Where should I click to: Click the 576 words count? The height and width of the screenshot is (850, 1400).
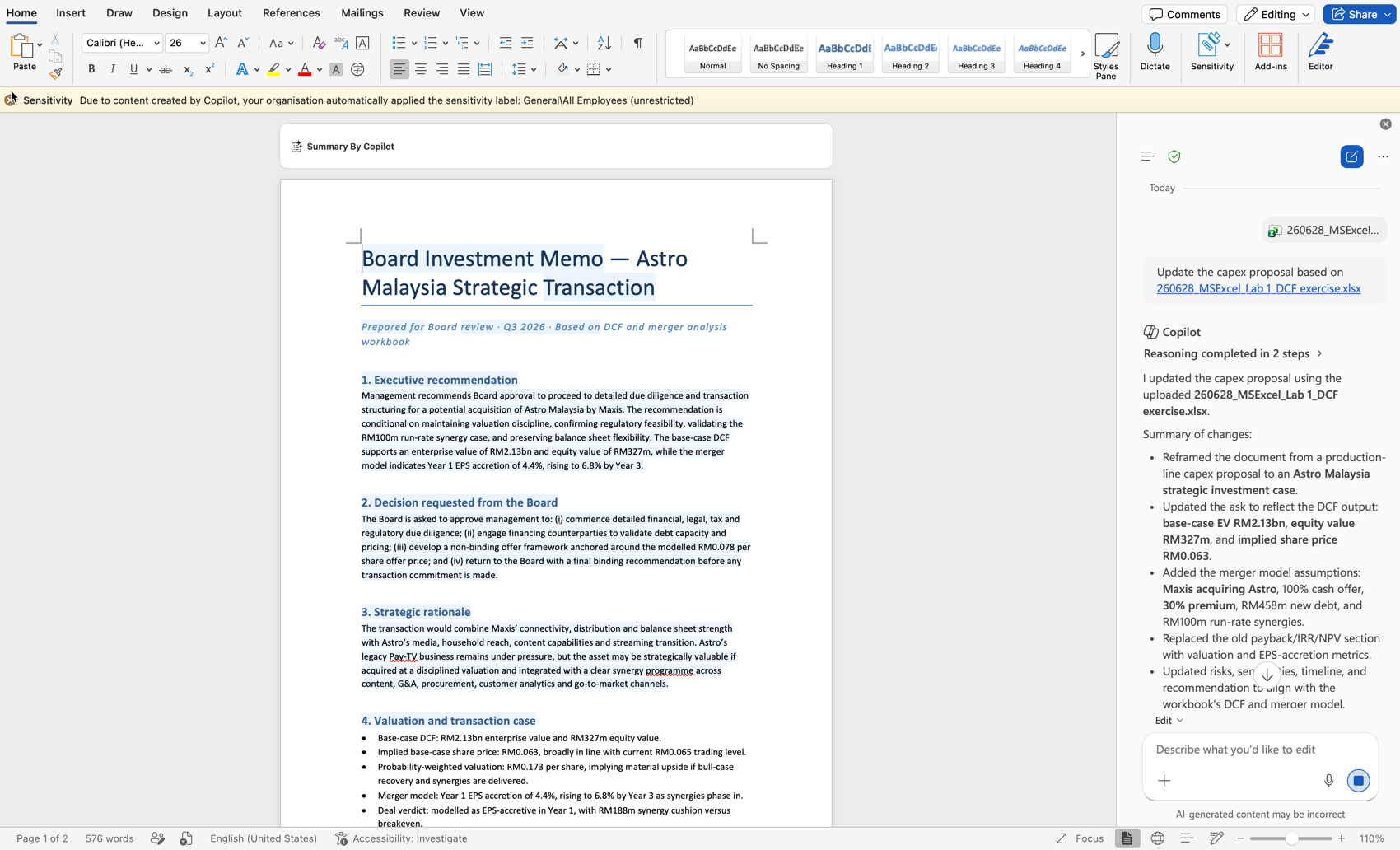110,838
